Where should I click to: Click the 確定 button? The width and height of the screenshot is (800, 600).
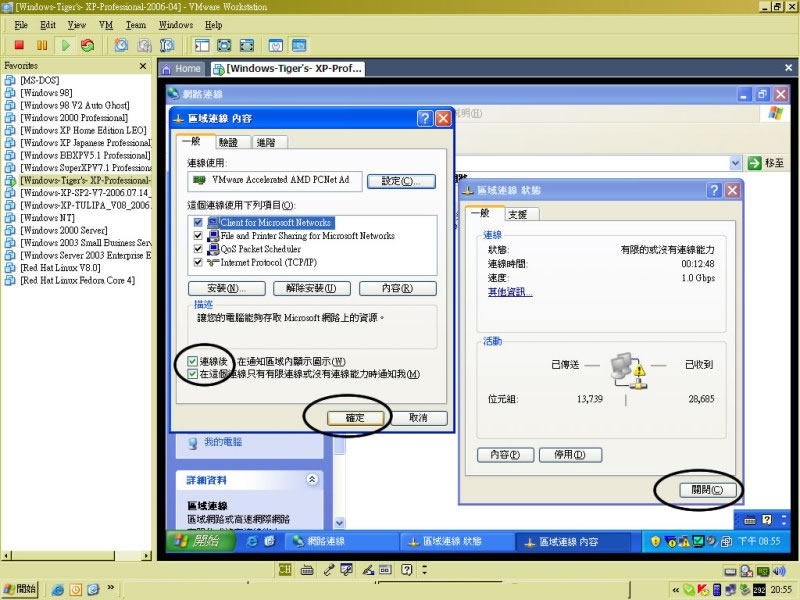tap(355, 418)
